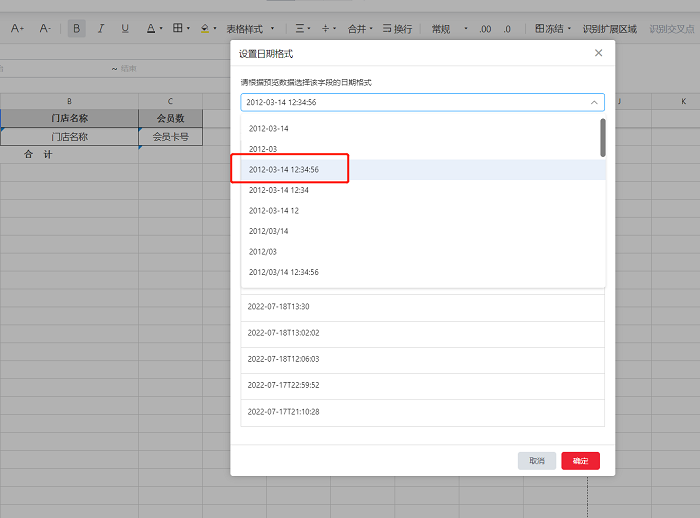700x518 pixels.
Task: Select format 2012-03
Action: [x=423, y=149]
